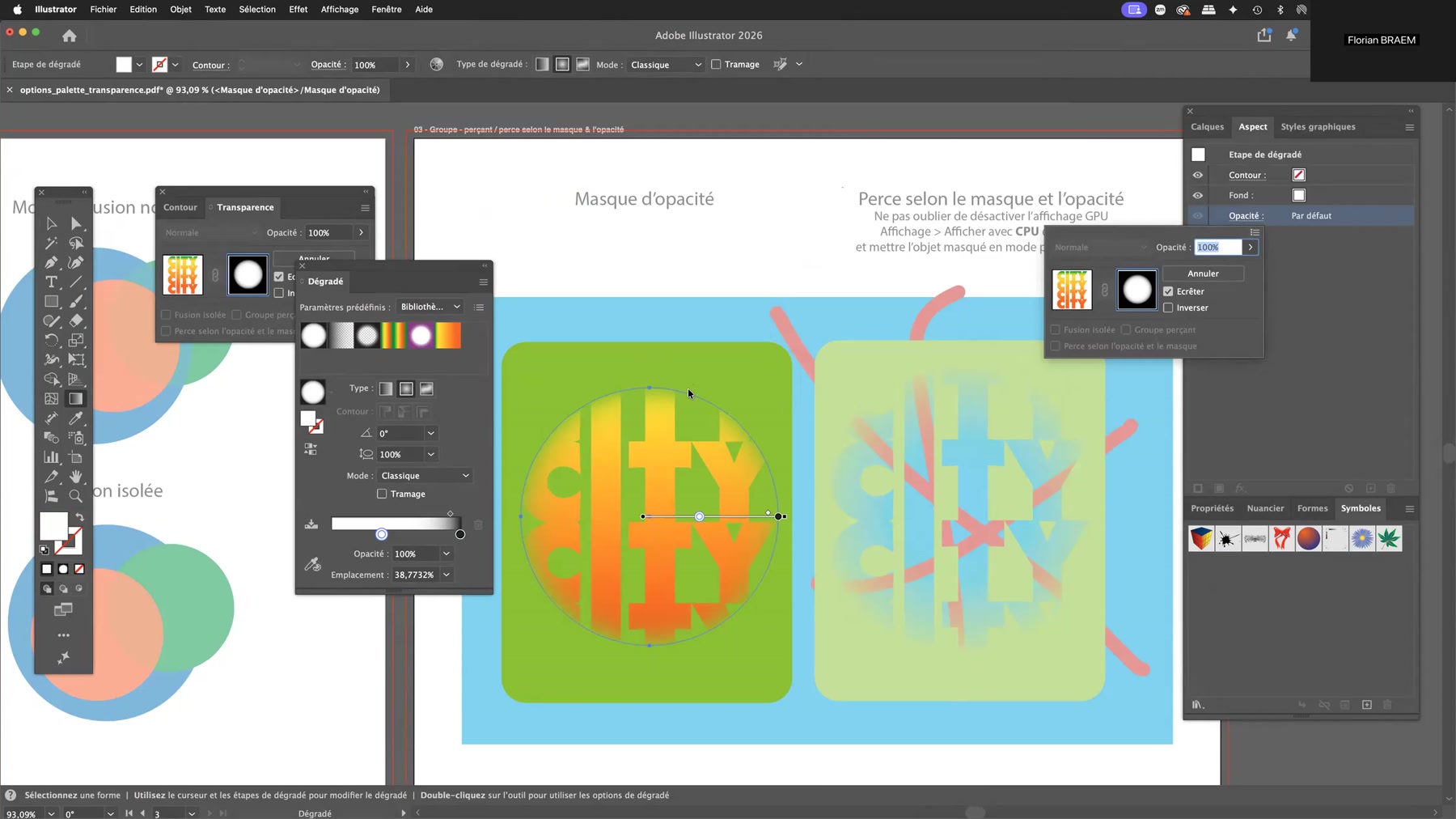Expand Opacité arrow in top control bar

pos(408,65)
